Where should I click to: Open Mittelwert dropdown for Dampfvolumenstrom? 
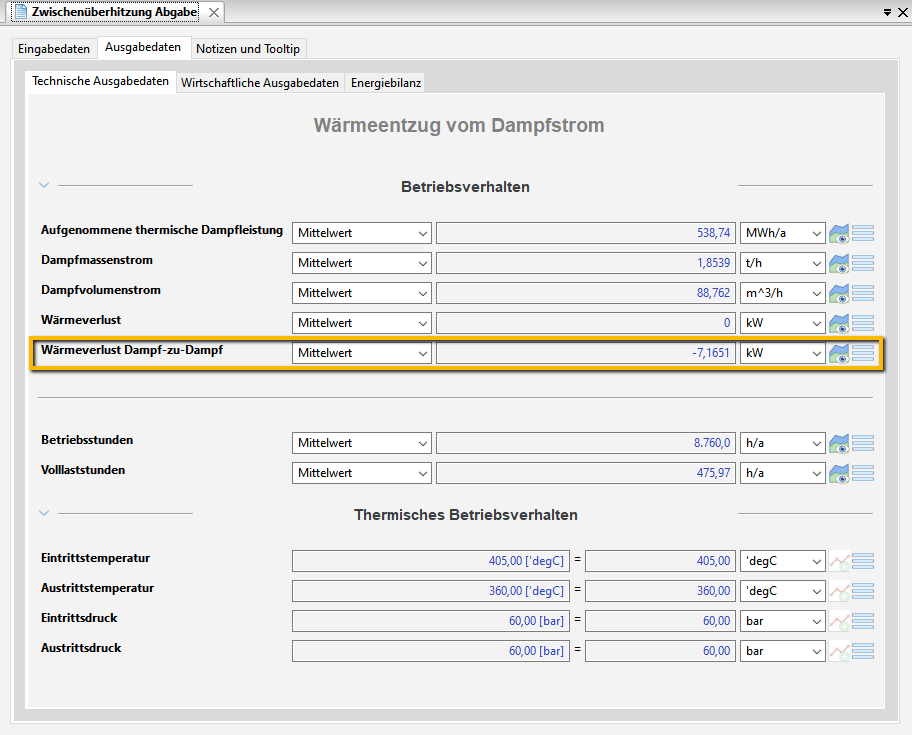coord(362,293)
